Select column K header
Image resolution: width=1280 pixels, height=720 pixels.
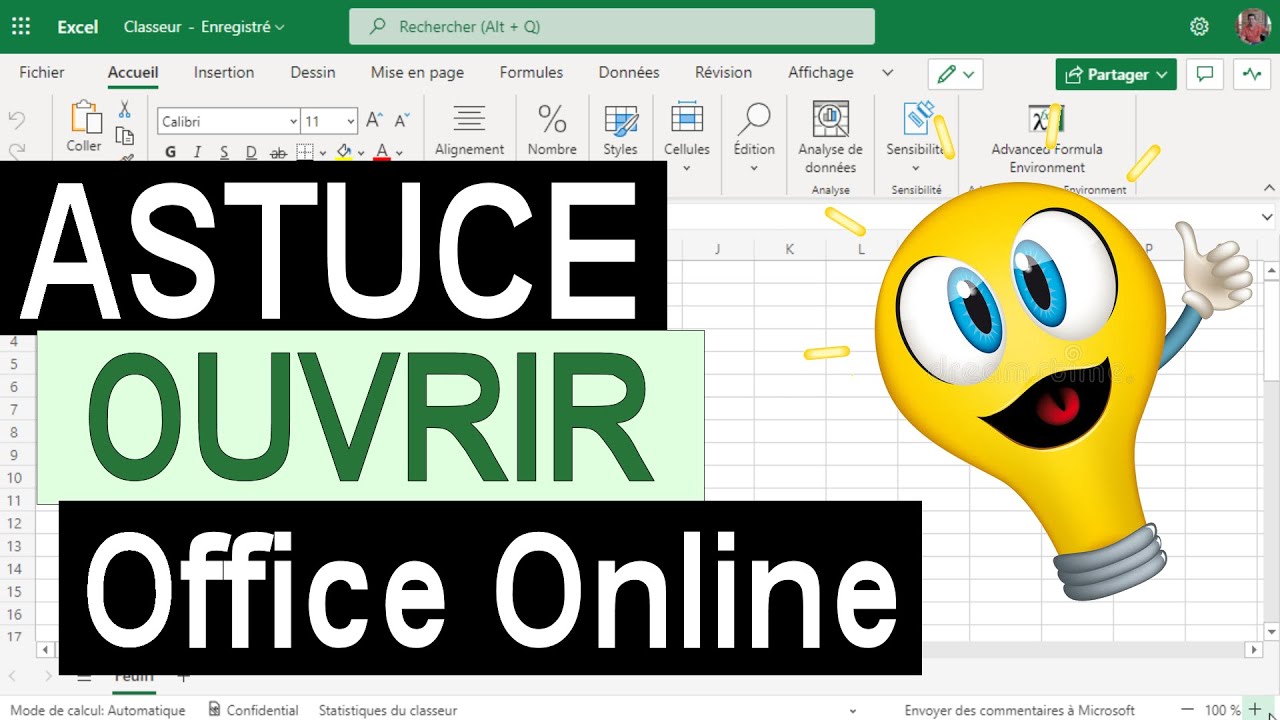[x=789, y=249]
